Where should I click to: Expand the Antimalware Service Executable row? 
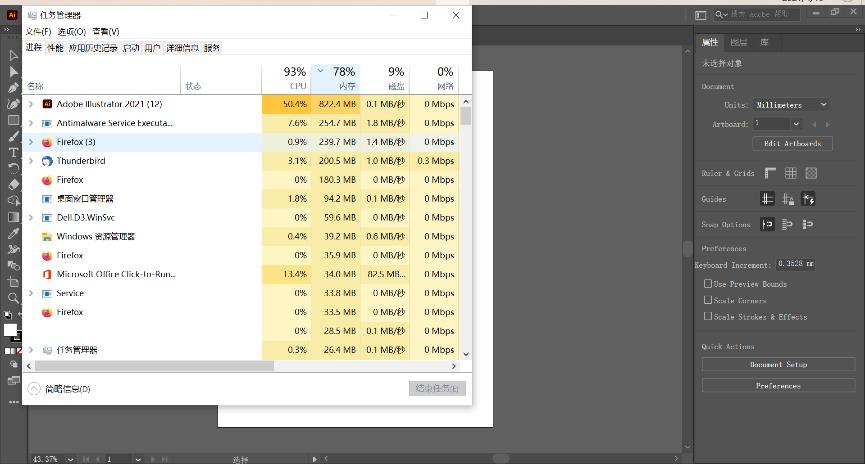(x=31, y=123)
